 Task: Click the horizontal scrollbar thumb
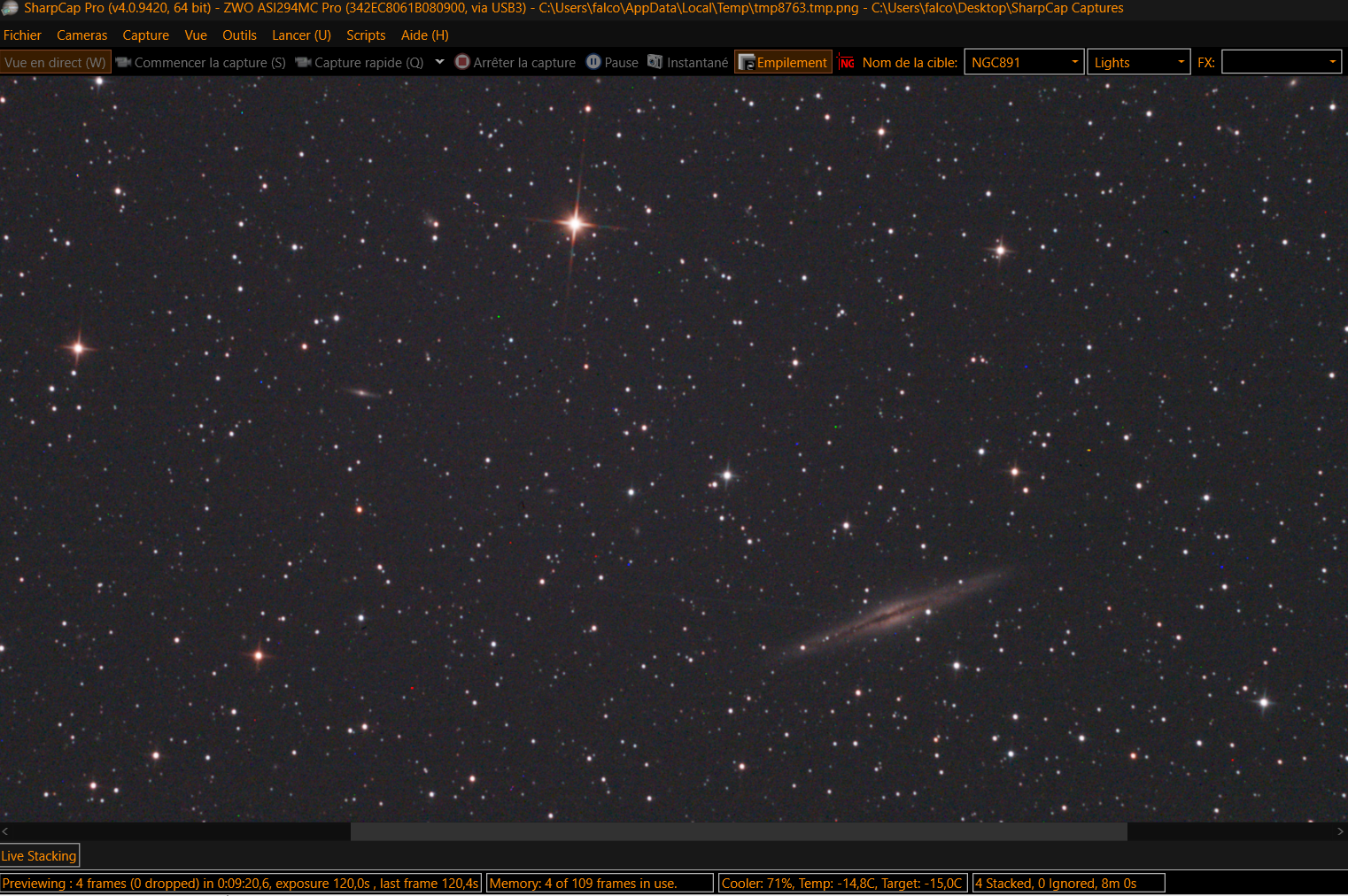pyautogui.click(x=739, y=831)
